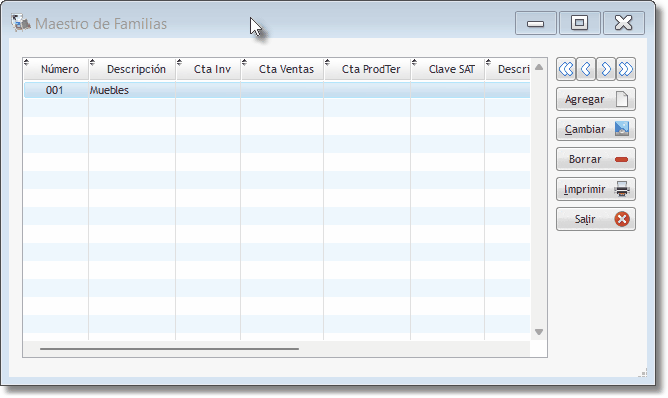Viewport: 668px width, 398px height.
Task: Click the red Salir X icon
Action: coord(622,219)
